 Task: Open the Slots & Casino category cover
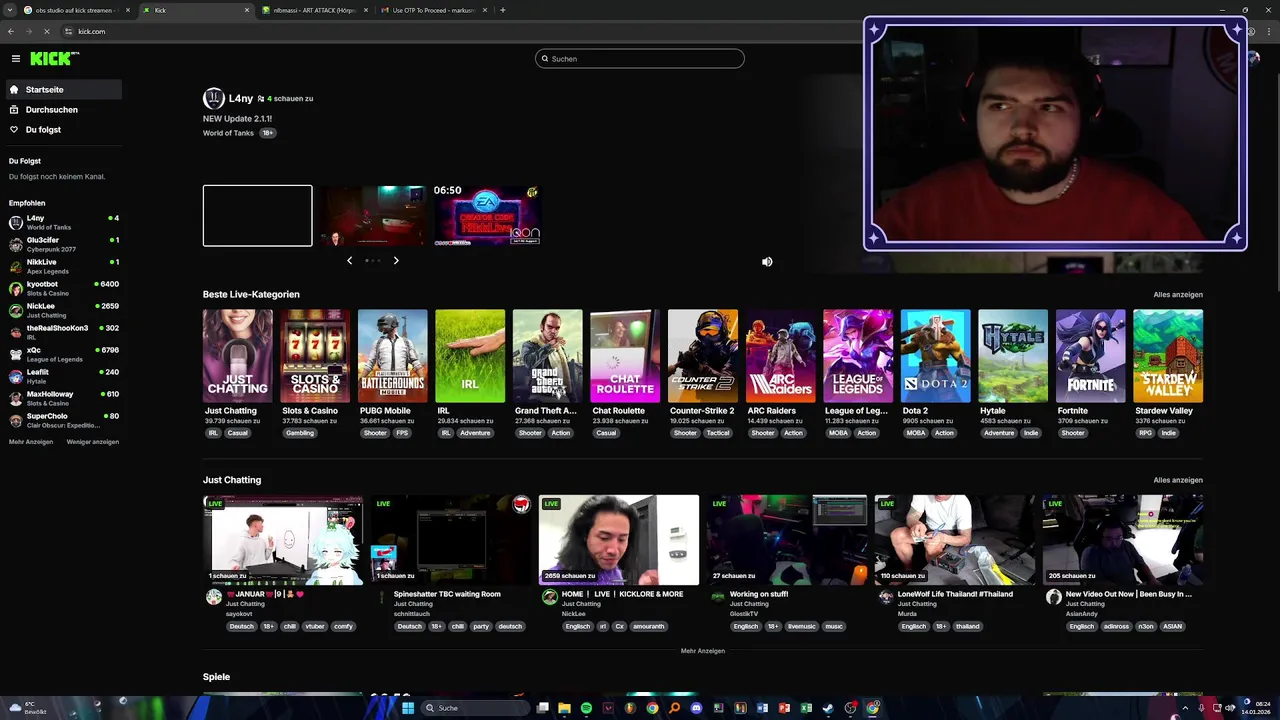tap(315, 356)
